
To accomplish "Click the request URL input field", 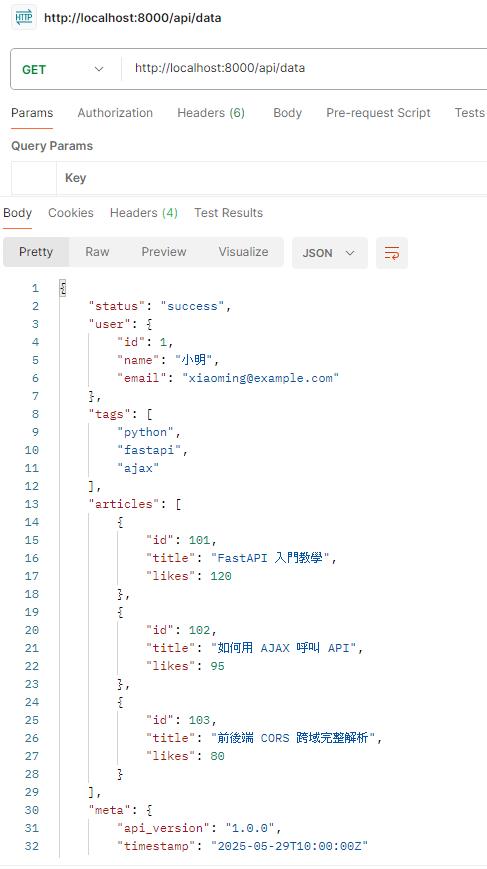I will point(307,69).
